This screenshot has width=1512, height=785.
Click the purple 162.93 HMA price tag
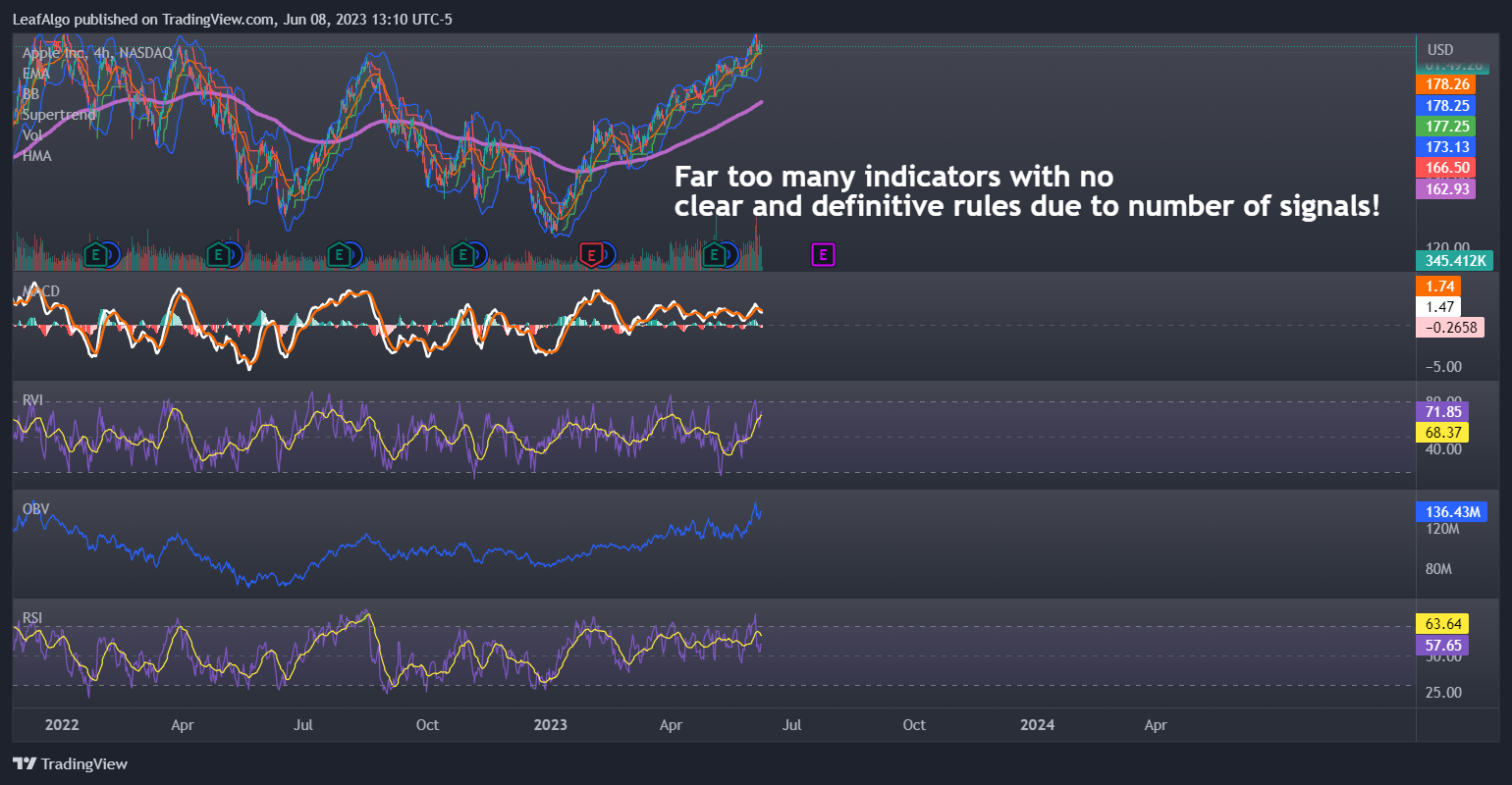[1445, 188]
